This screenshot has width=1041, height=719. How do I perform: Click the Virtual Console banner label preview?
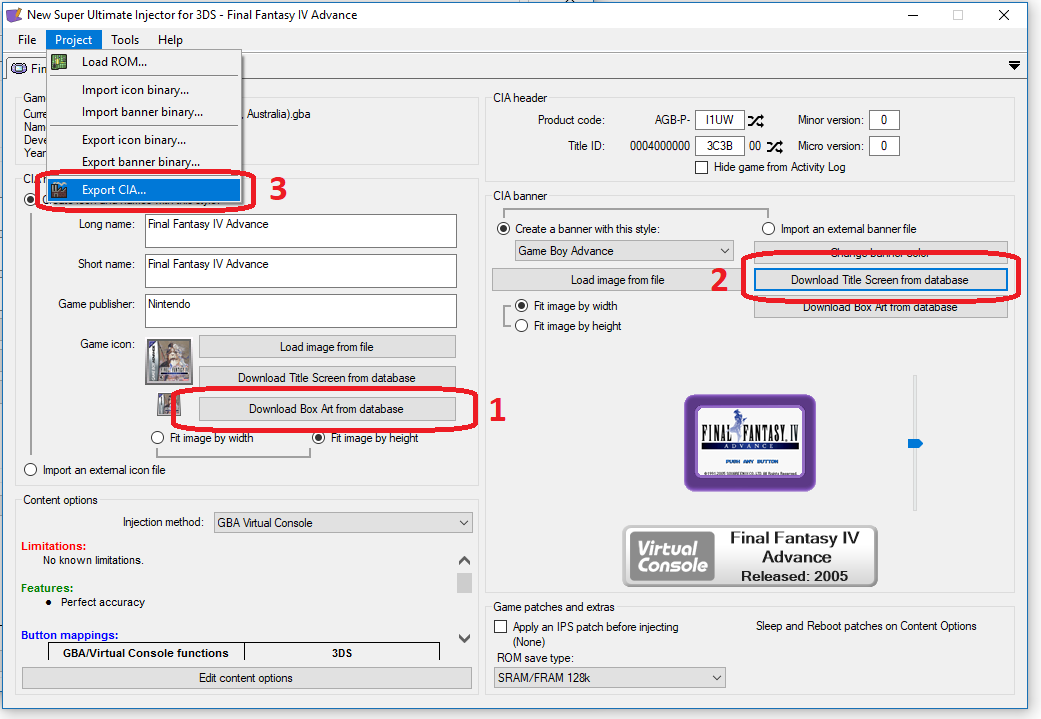(x=750, y=556)
